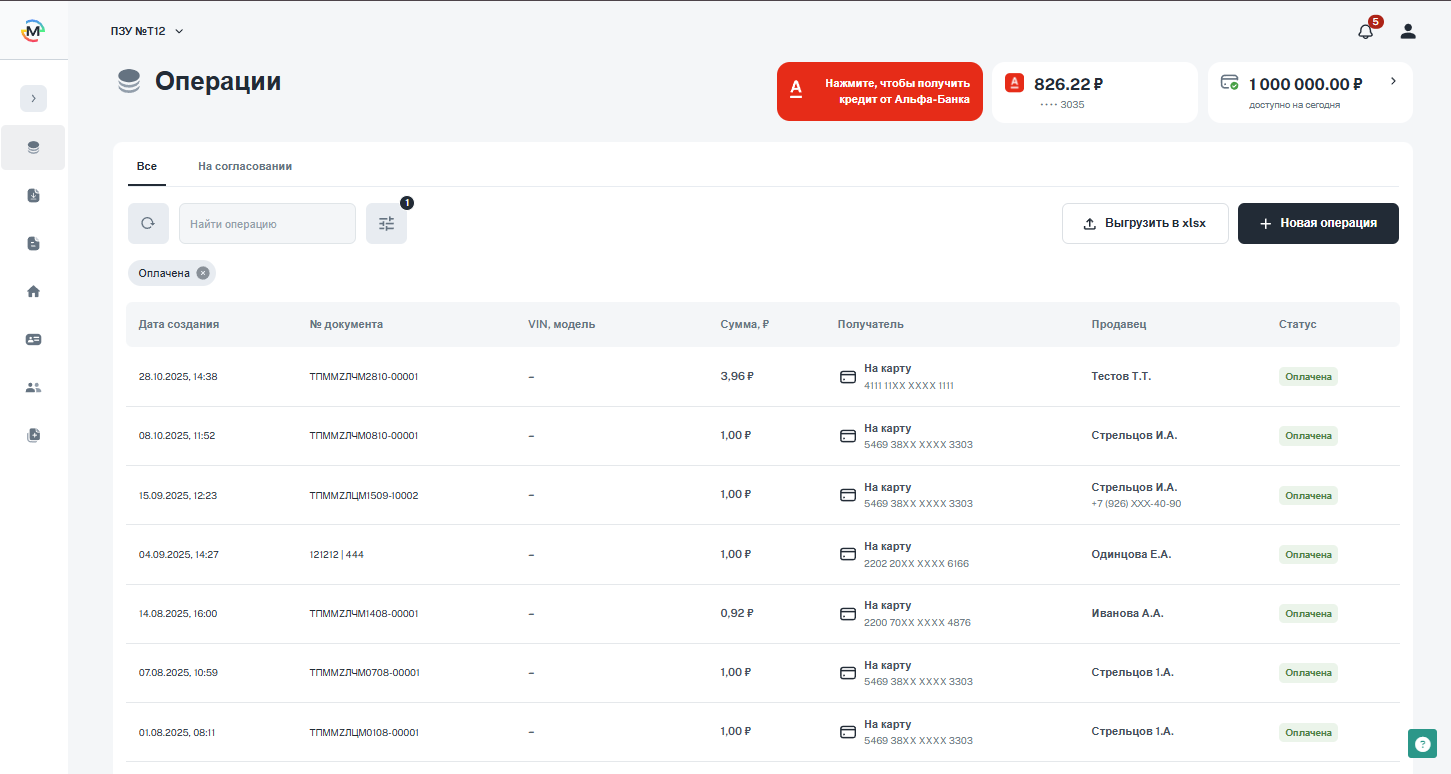This screenshot has height=774, width=1451.
Task: Switch to the На согласовании tab
Action: point(245,166)
